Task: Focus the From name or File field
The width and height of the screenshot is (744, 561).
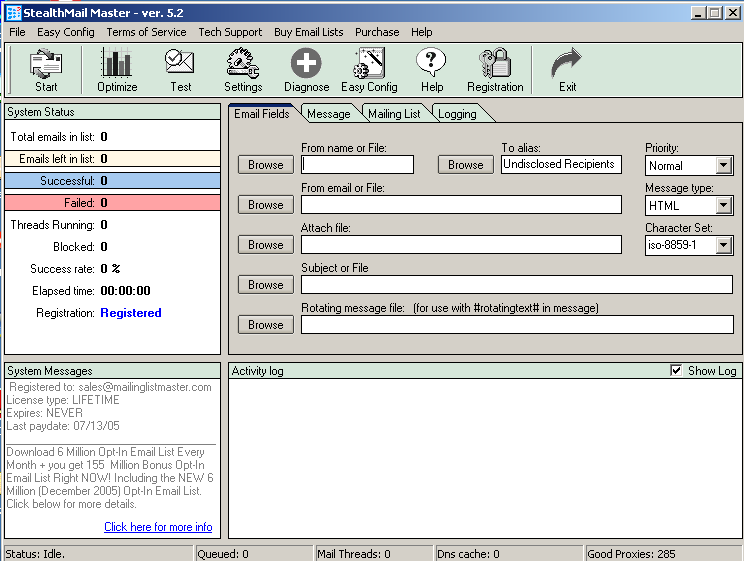Action: (357, 165)
